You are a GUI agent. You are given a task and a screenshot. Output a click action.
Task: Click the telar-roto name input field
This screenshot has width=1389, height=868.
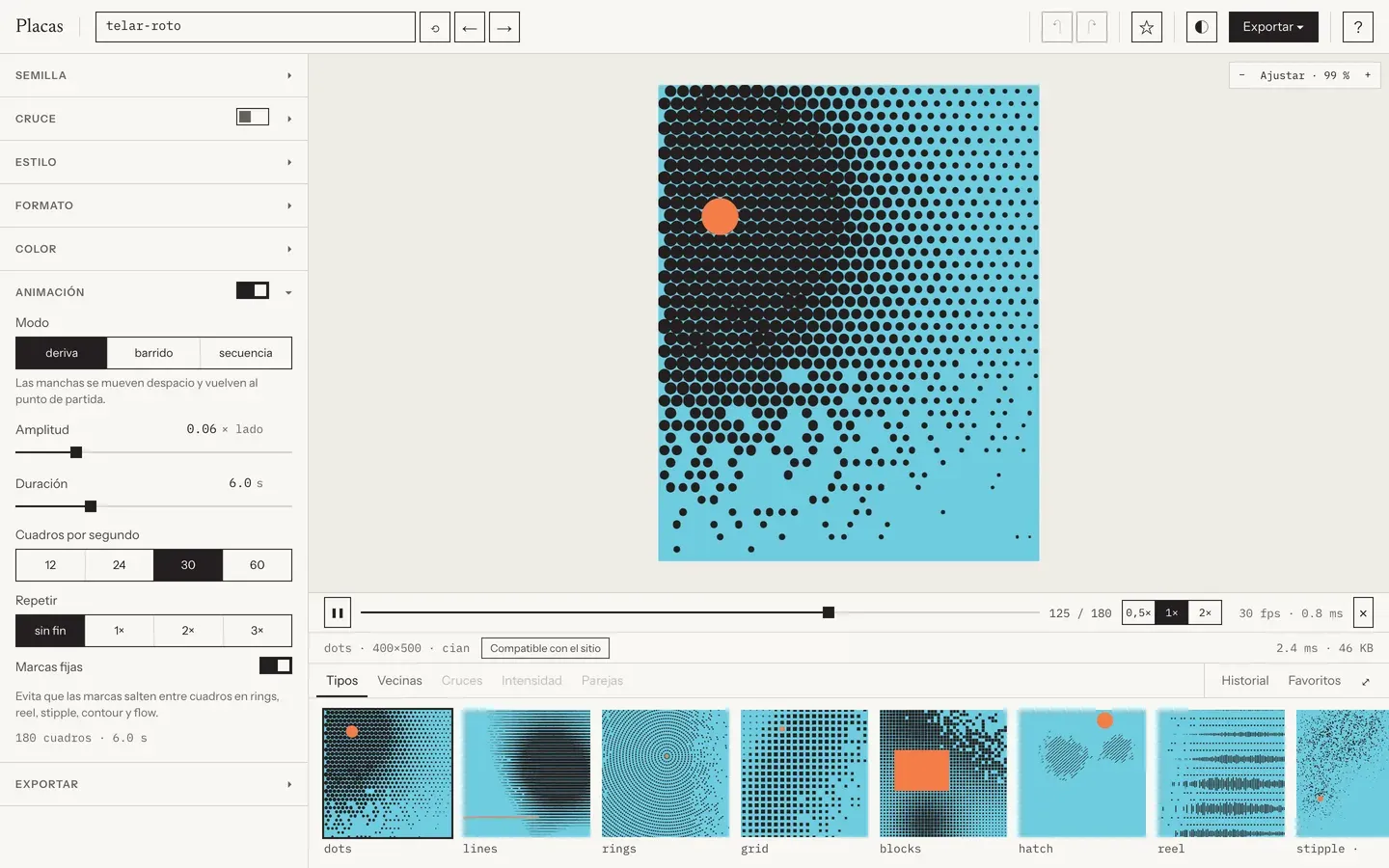coord(256,27)
